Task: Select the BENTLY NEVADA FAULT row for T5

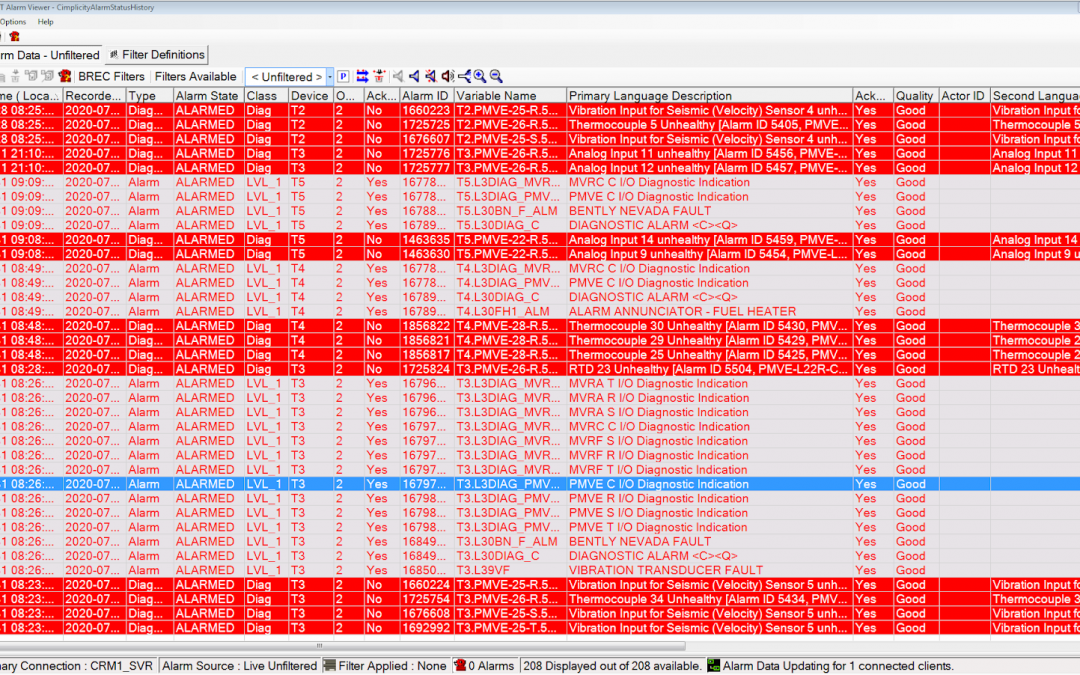Action: 640,211
